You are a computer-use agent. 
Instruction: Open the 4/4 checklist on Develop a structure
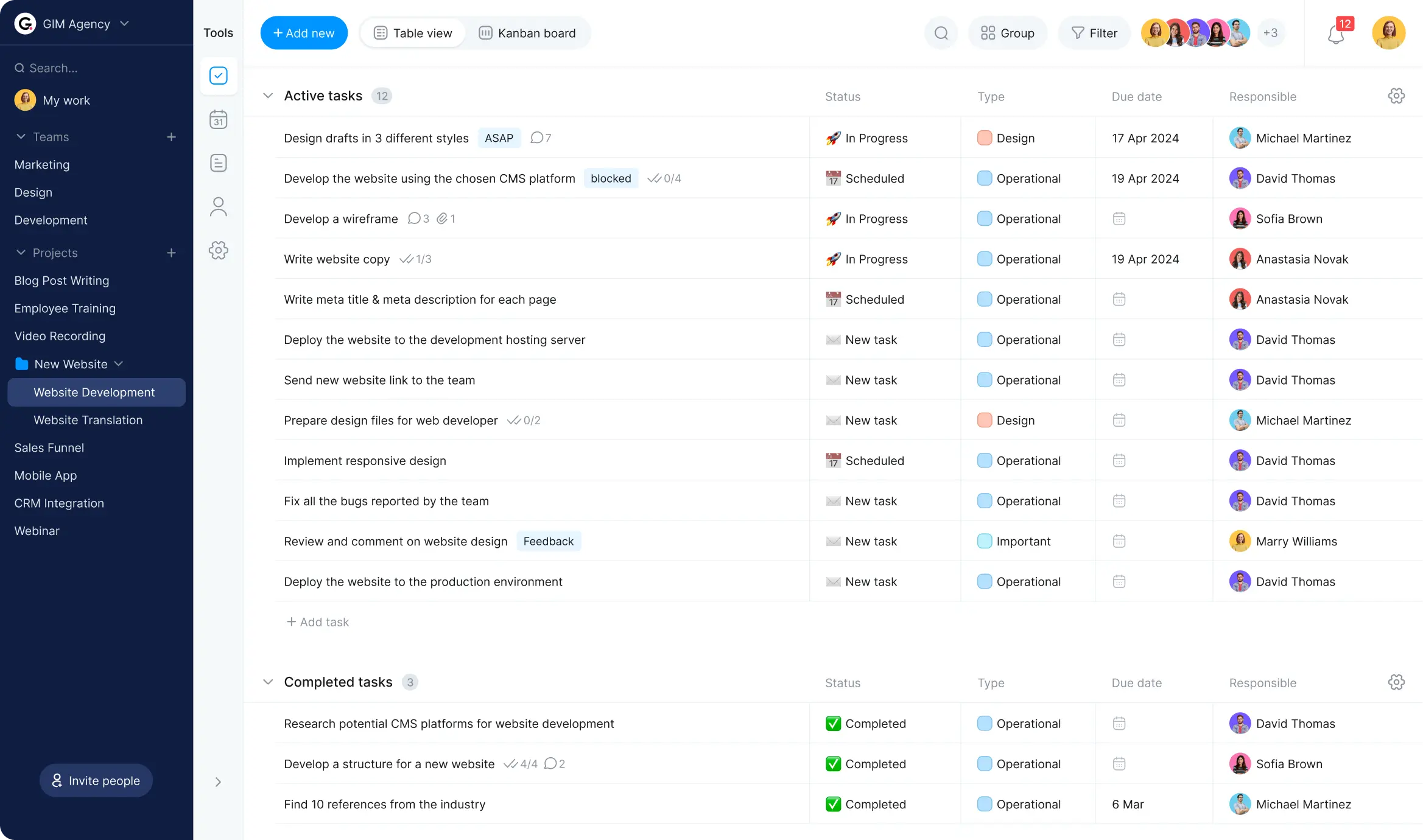(521, 764)
